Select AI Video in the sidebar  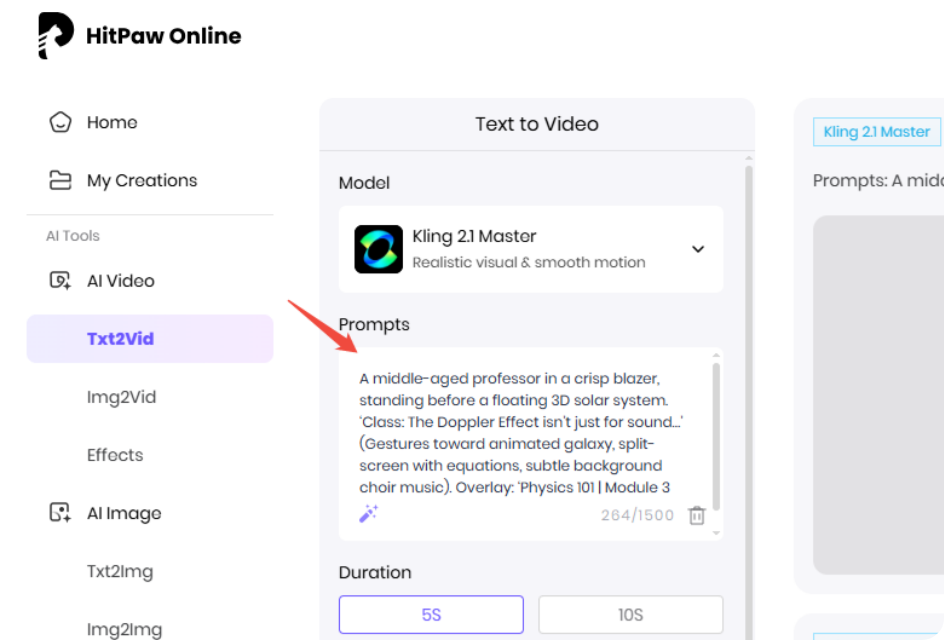[x=120, y=281]
